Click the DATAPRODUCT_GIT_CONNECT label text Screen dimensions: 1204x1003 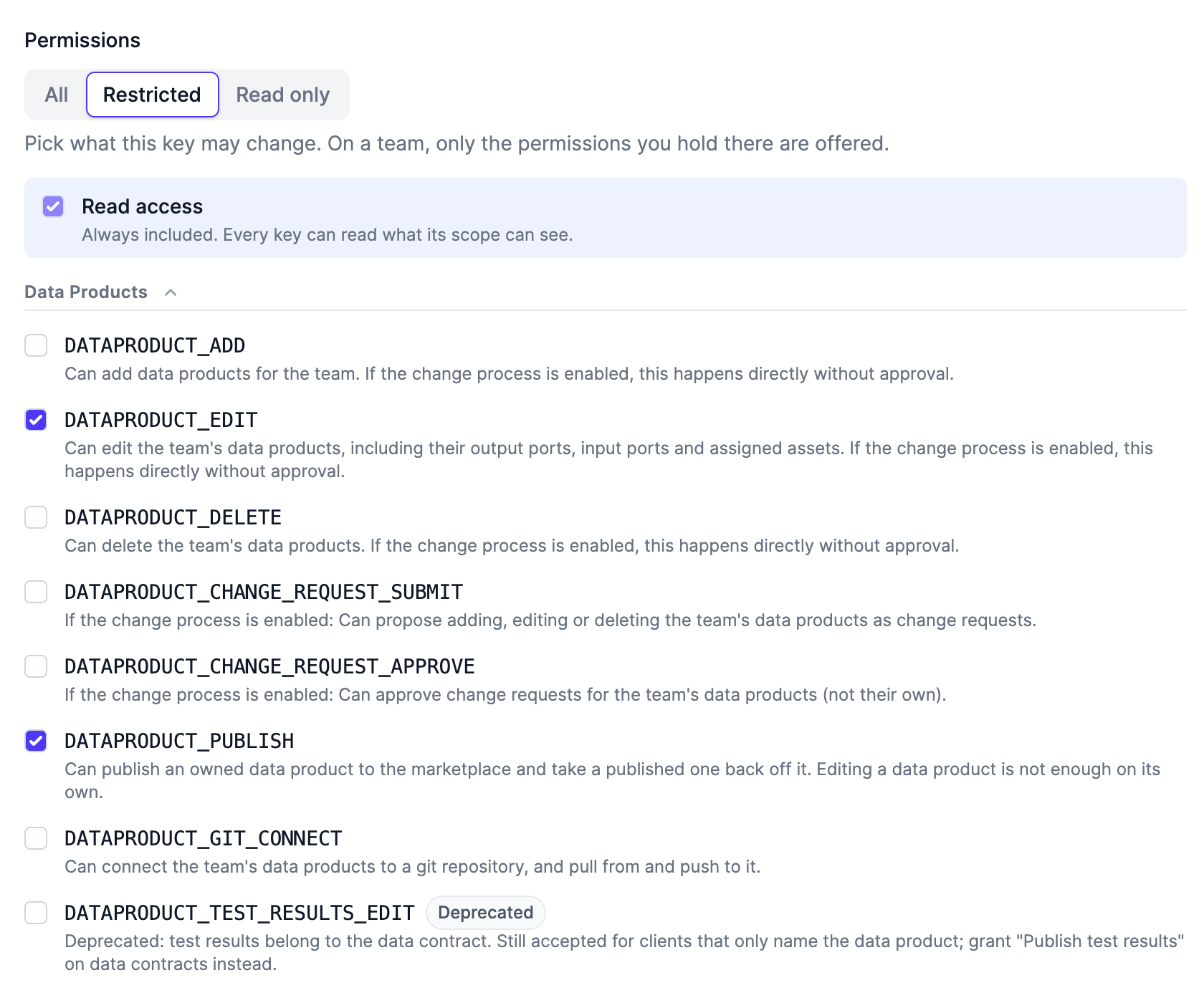[x=204, y=838]
